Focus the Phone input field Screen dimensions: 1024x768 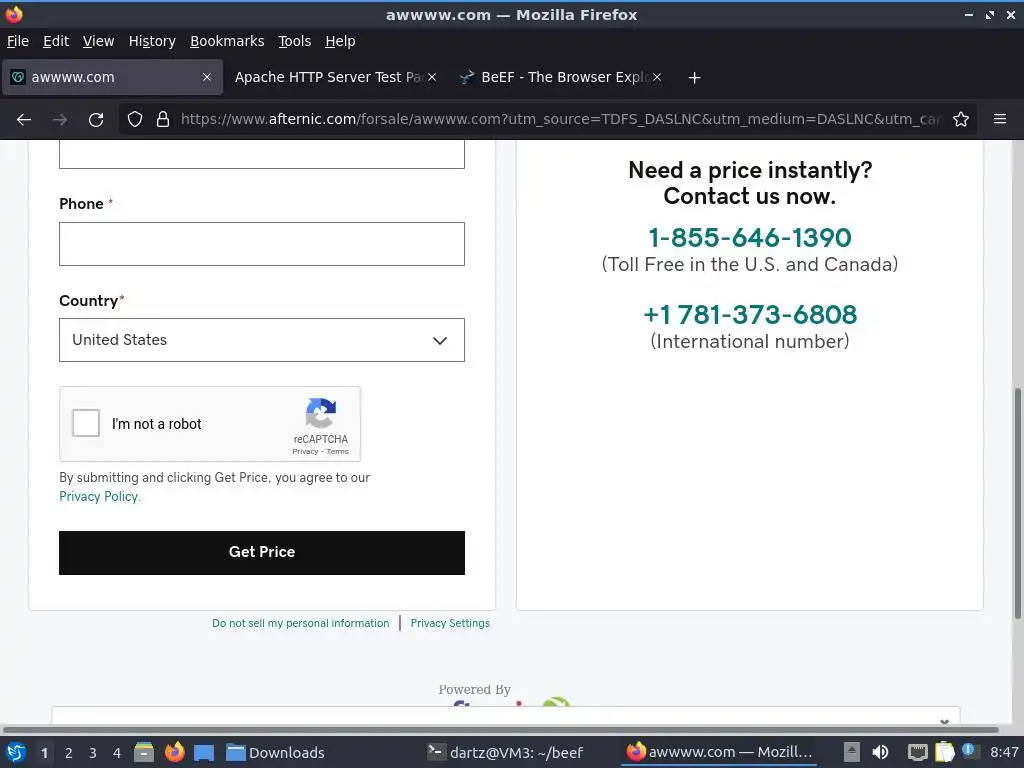point(262,244)
